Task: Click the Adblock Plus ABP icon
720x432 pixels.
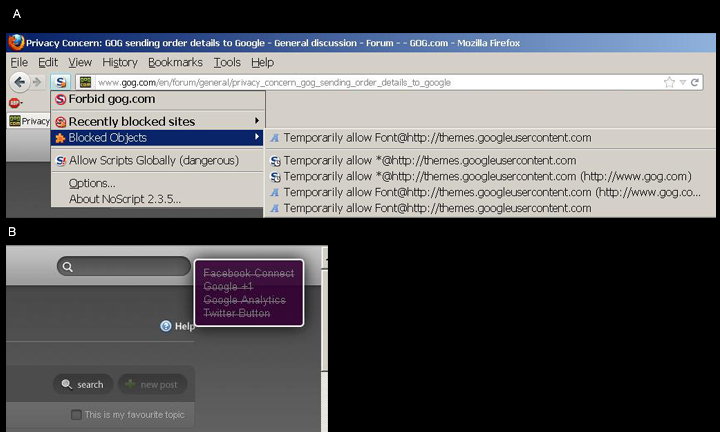Action: point(15,103)
